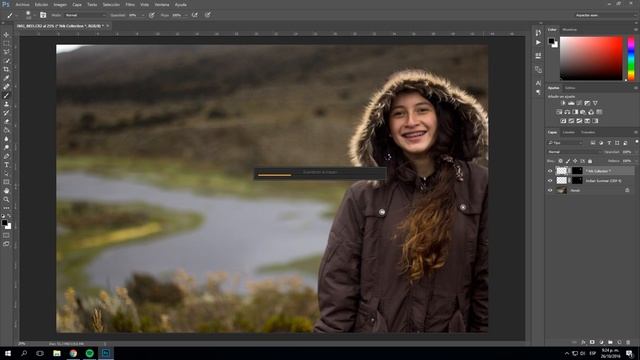Open the Filtro menu
The width and height of the screenshot is (640, 360).
pyautogui.click(x=130, y=5)
